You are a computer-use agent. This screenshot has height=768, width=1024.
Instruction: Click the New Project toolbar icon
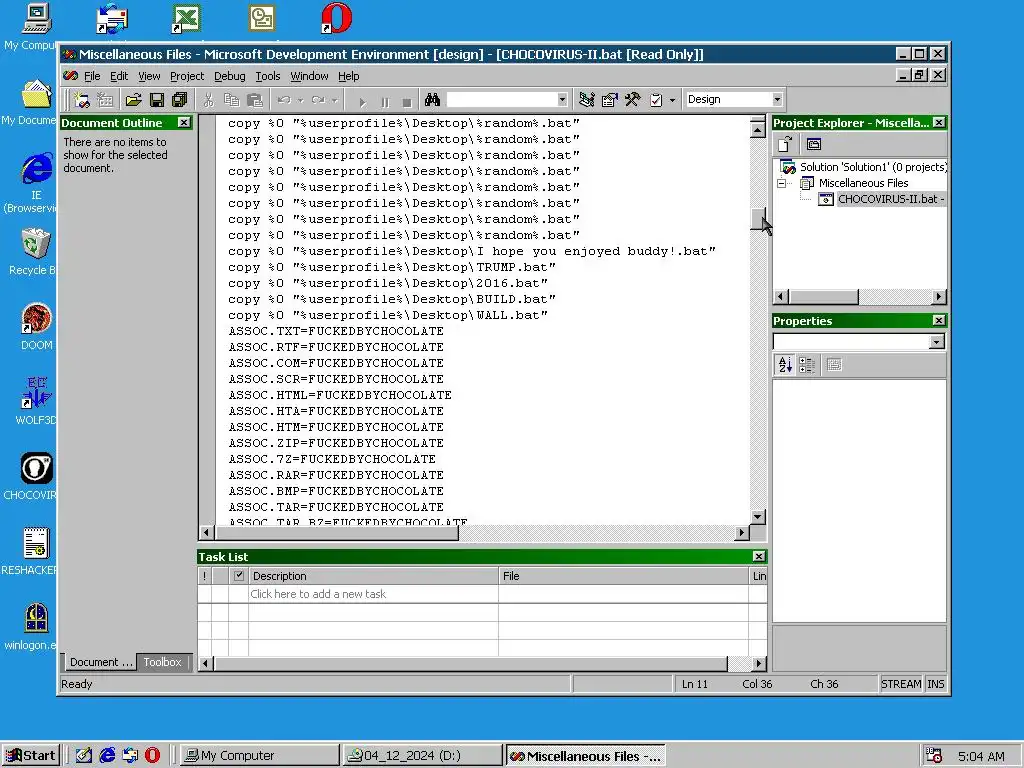pyautogui.click(x=82, y=100)
